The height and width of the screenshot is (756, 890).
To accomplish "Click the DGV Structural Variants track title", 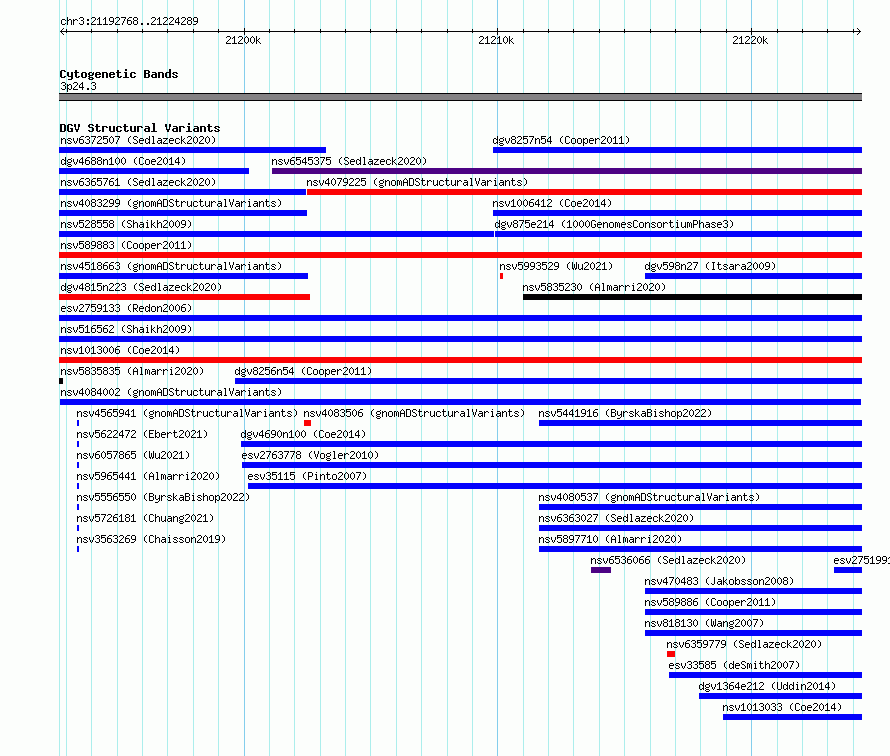I will pos(140,128).
